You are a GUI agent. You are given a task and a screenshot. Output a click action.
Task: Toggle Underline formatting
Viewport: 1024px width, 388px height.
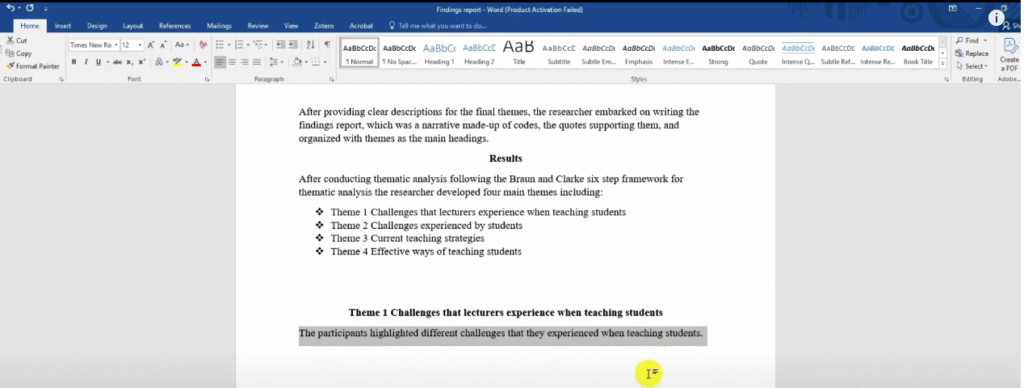(x=98, y=62)
